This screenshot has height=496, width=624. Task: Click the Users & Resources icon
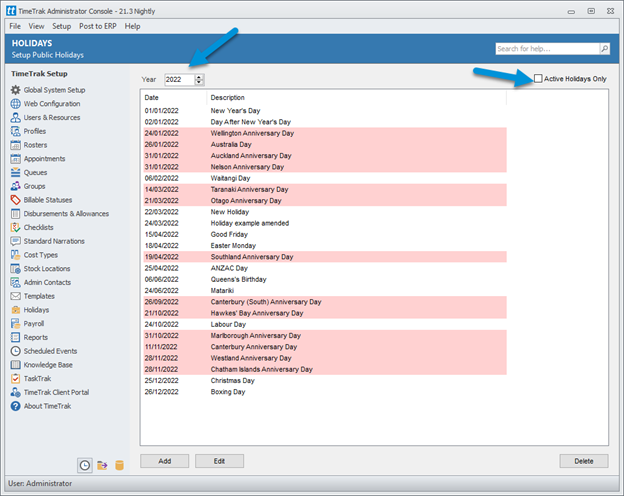pyautogui.click(x=15, y=117)
